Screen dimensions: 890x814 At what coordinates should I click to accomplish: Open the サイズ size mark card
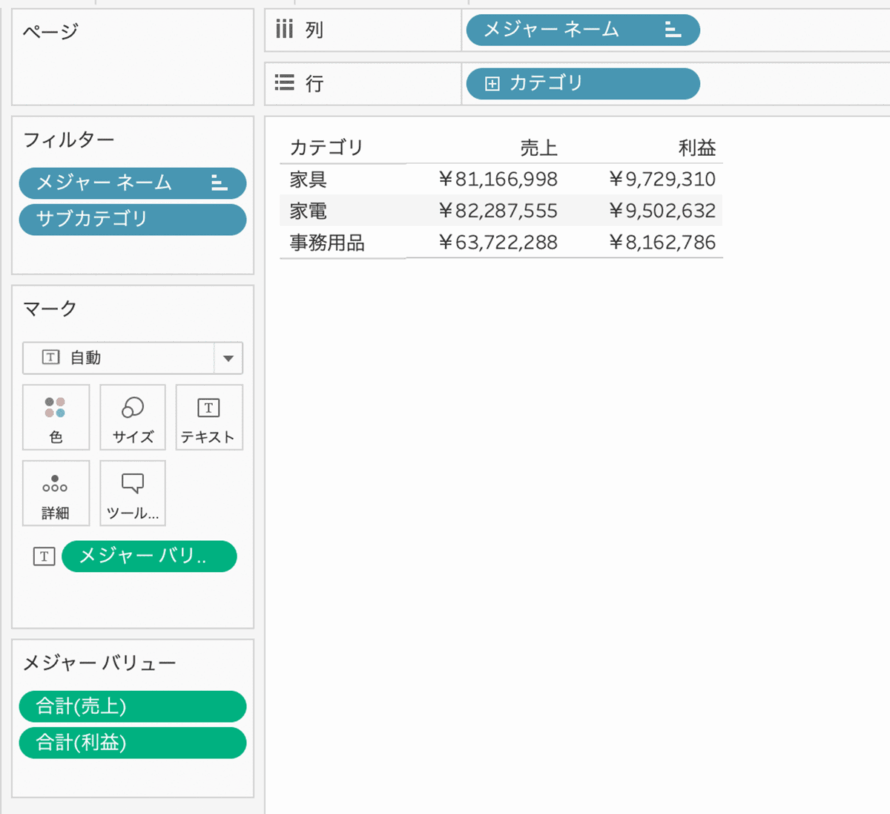133,417
